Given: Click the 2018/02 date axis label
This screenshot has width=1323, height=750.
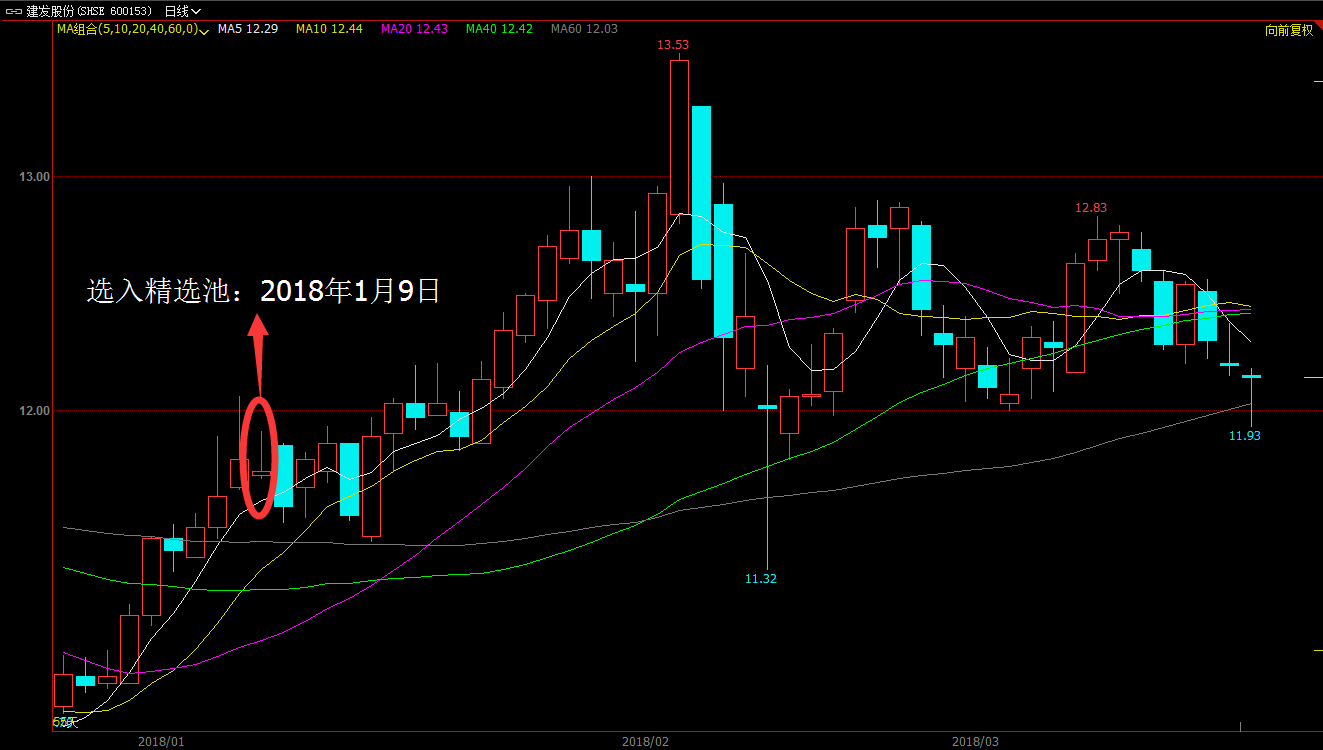Looking at the screenshot, I should tap(645, 741).
